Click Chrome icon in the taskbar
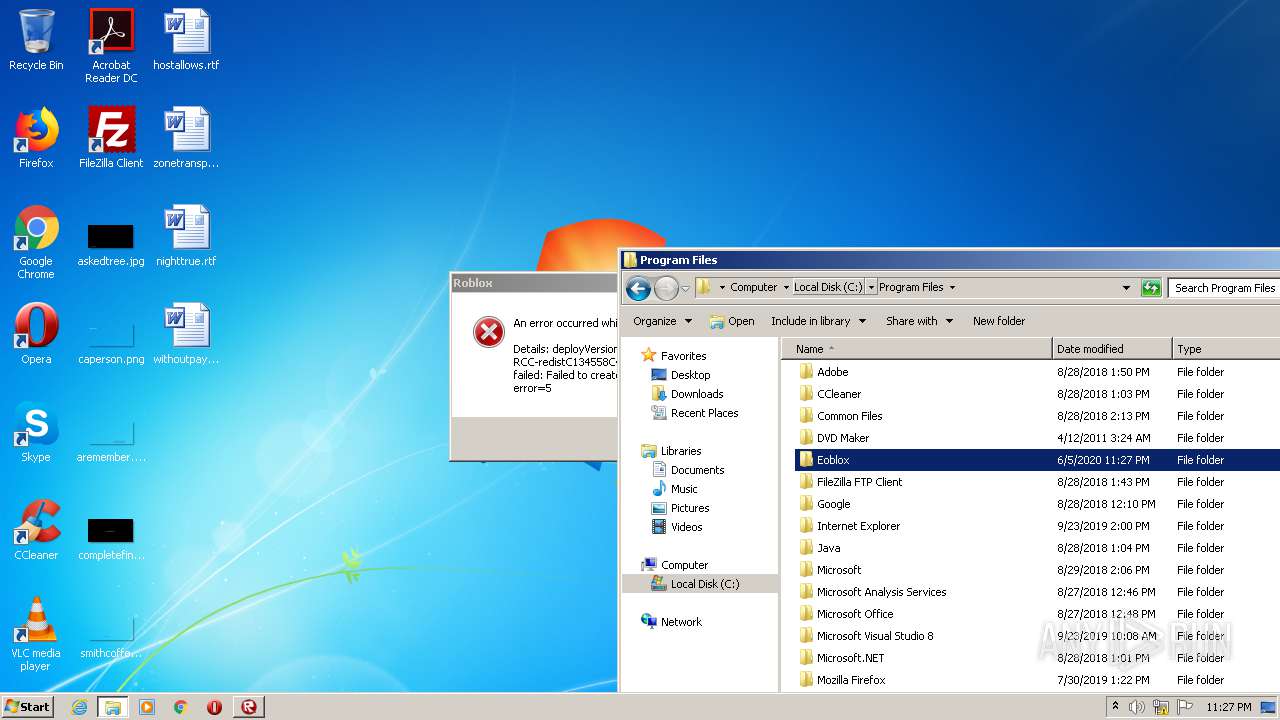 coord(181,707)
